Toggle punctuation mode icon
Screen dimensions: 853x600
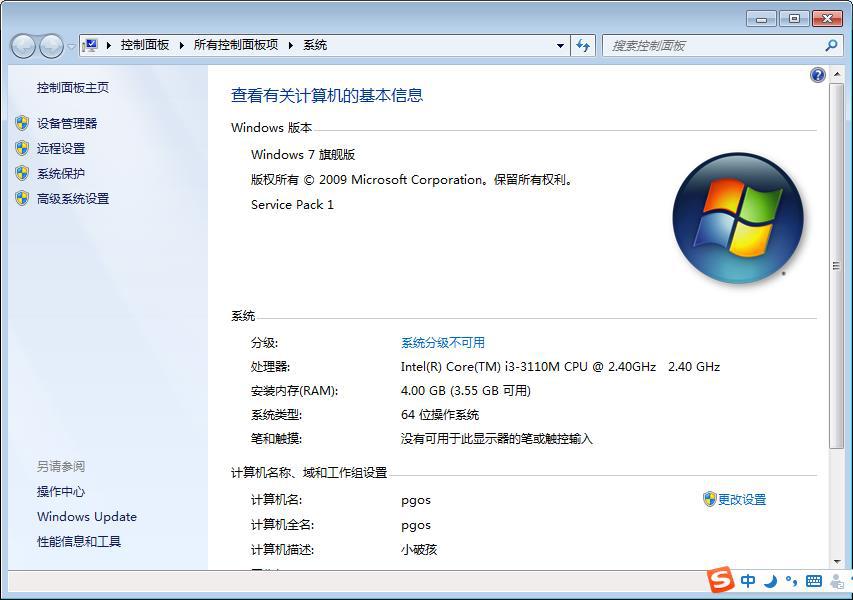792,582
